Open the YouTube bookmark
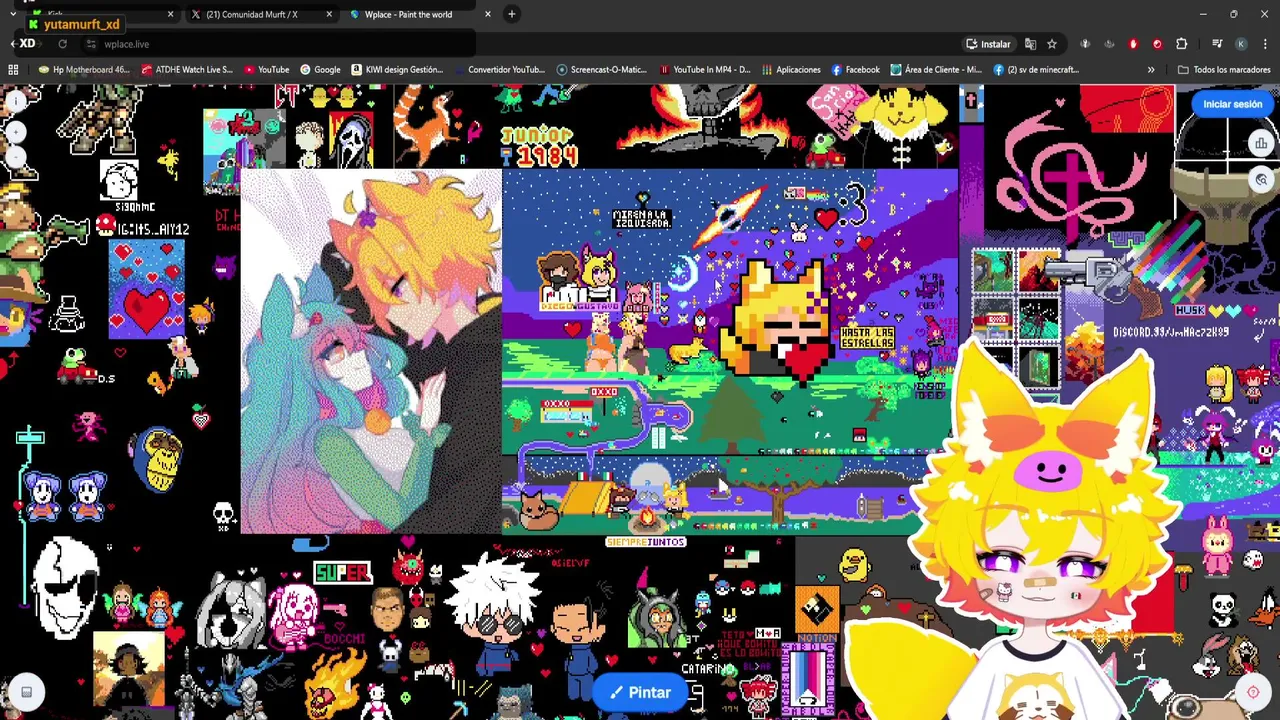1280x720 pixels. [266, 69]
